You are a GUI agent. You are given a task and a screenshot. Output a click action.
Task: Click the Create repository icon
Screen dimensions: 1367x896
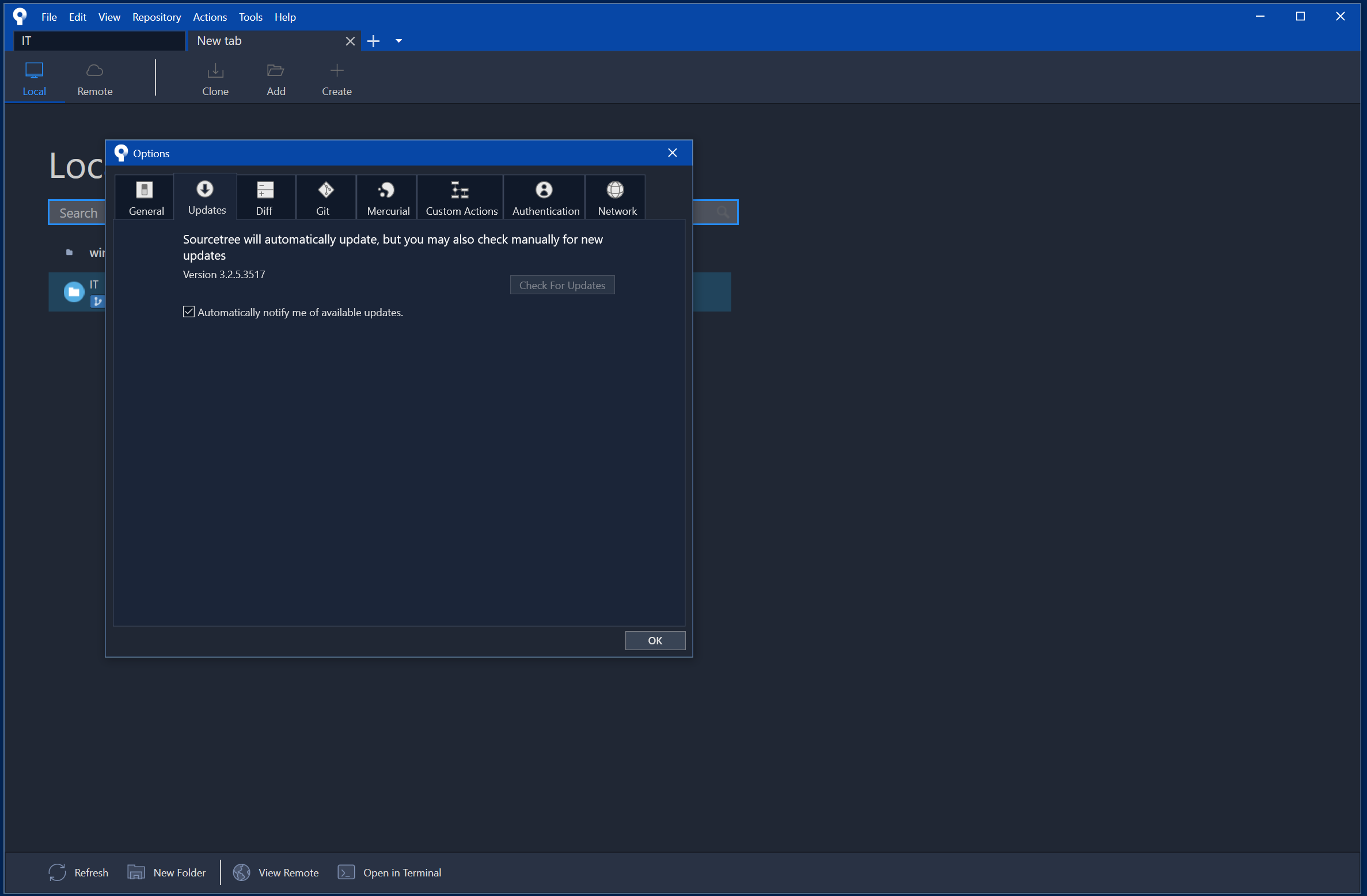pos(336,79)
